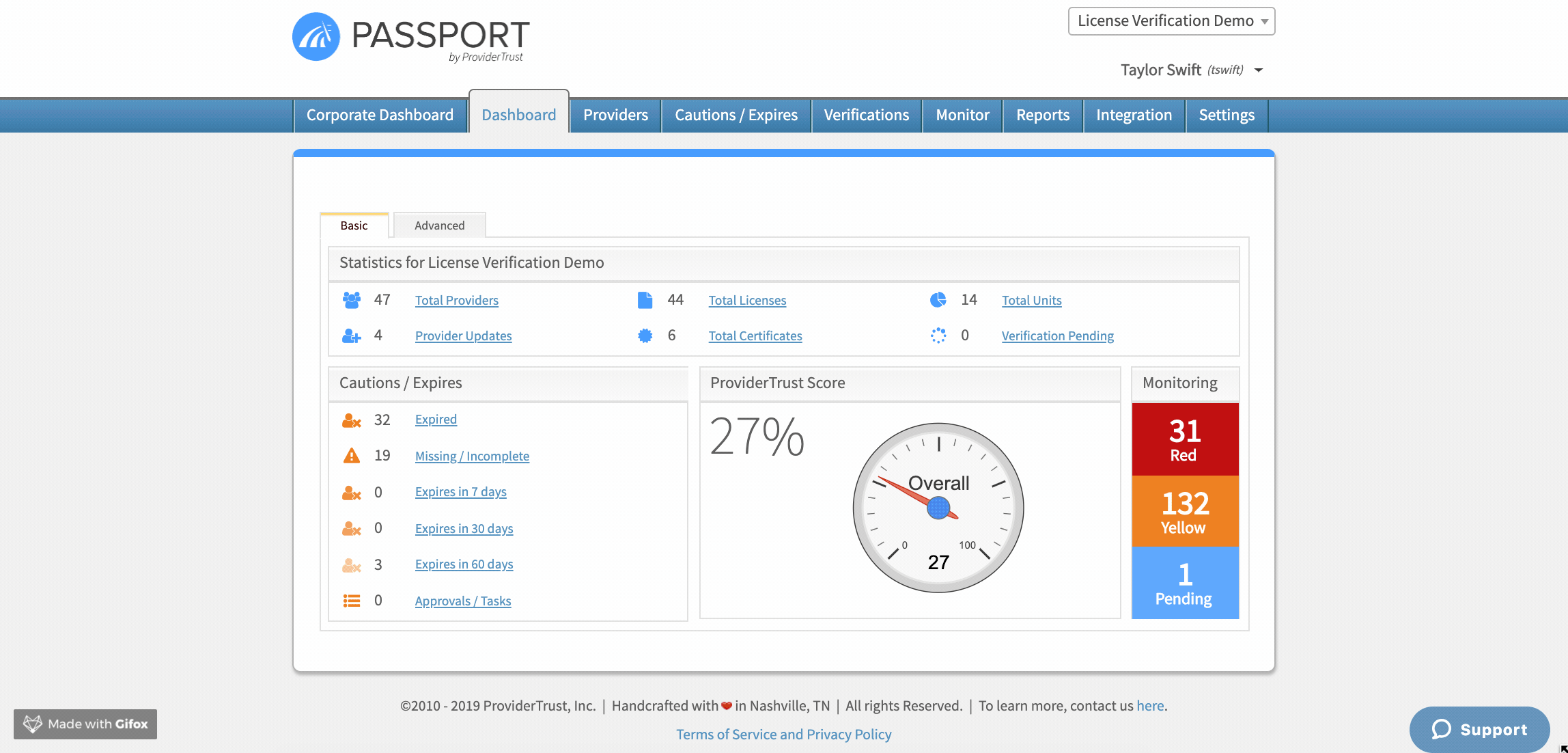Open the Total Certificates link
Image resolution: width=1568 pixels, height=753 pixels.
click(x=755, y=336)
